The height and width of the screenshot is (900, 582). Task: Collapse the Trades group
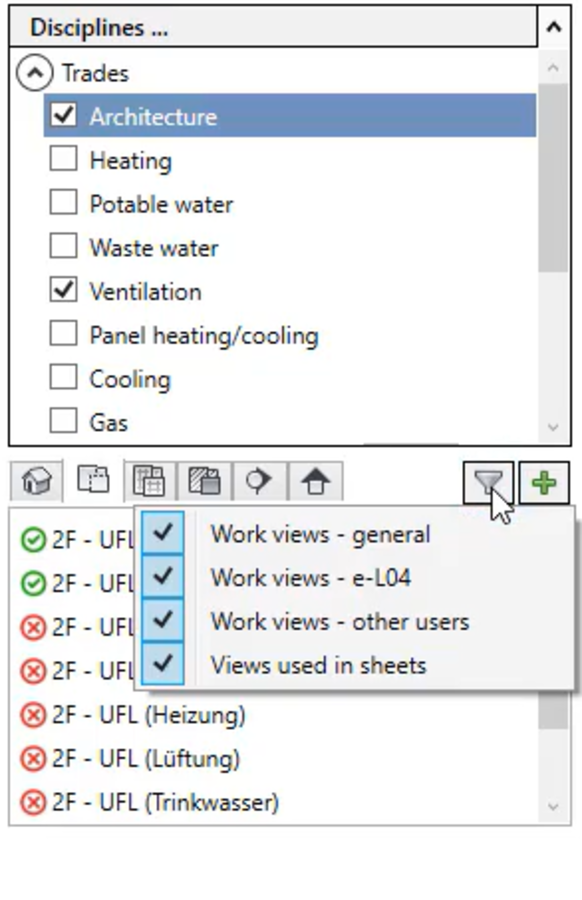tap(34, 73)
